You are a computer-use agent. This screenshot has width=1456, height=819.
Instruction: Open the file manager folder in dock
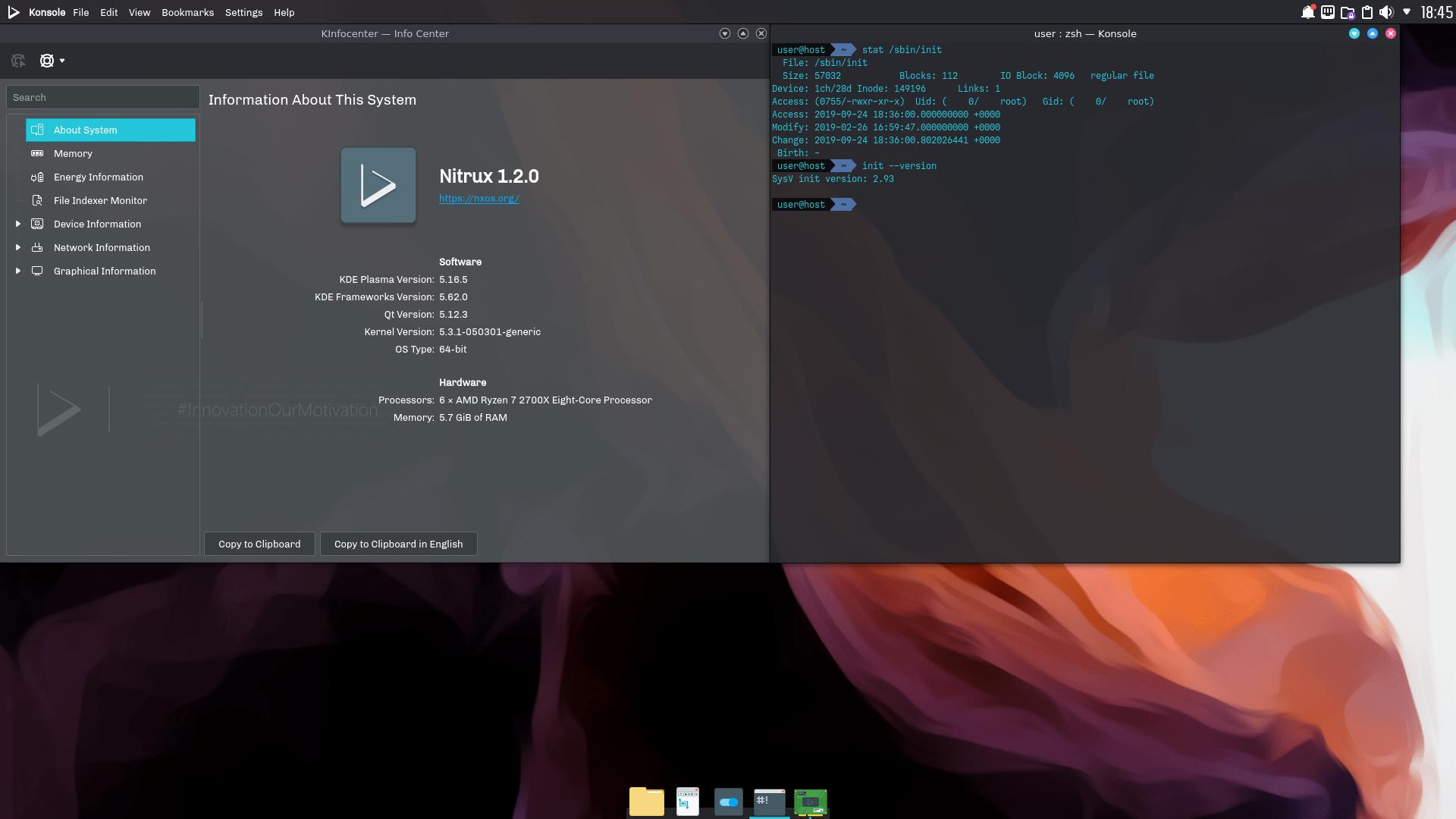[x=647, y=801]
